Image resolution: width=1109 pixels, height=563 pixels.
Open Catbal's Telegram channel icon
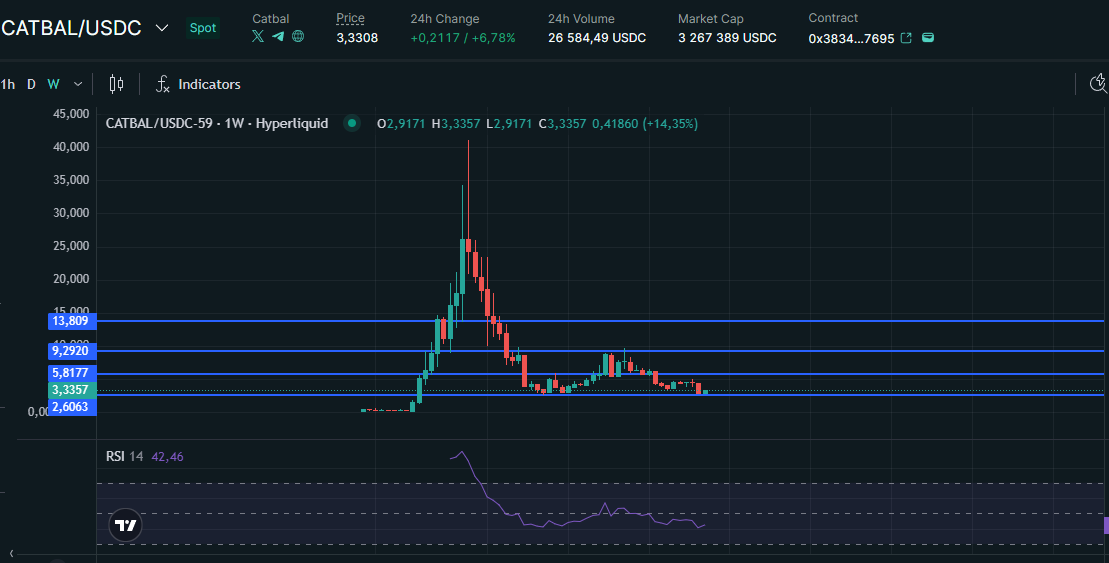point(278,36)
